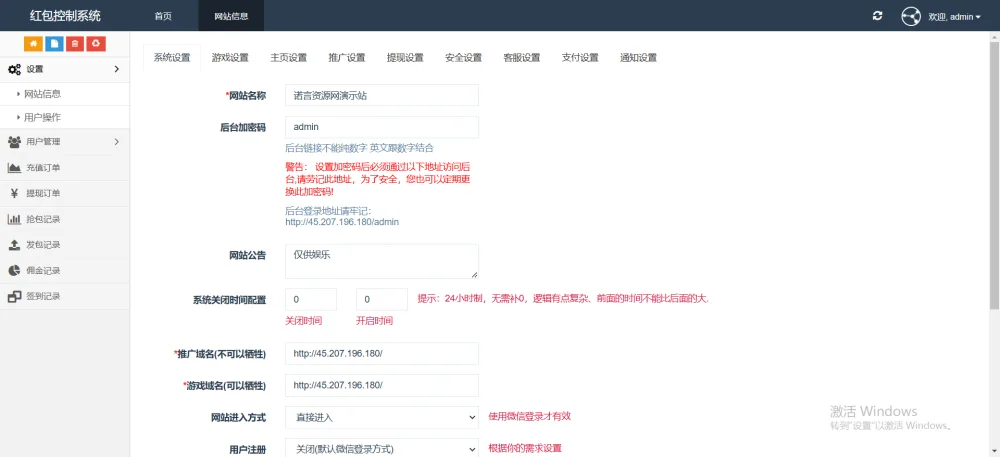
Task: Switch to the 安全设置 tab
Action: coord(464,57)
